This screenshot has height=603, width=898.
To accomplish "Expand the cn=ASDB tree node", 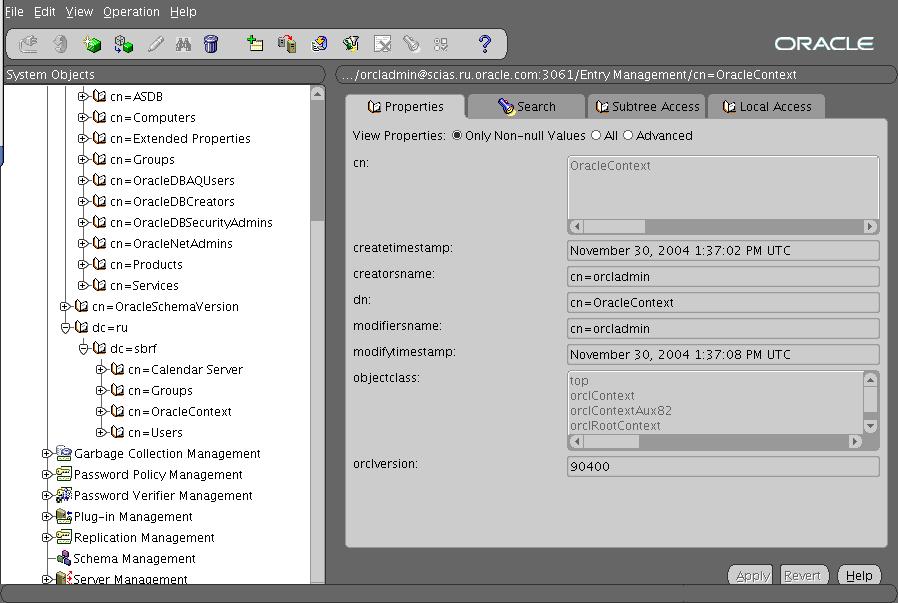I will 82,97.
